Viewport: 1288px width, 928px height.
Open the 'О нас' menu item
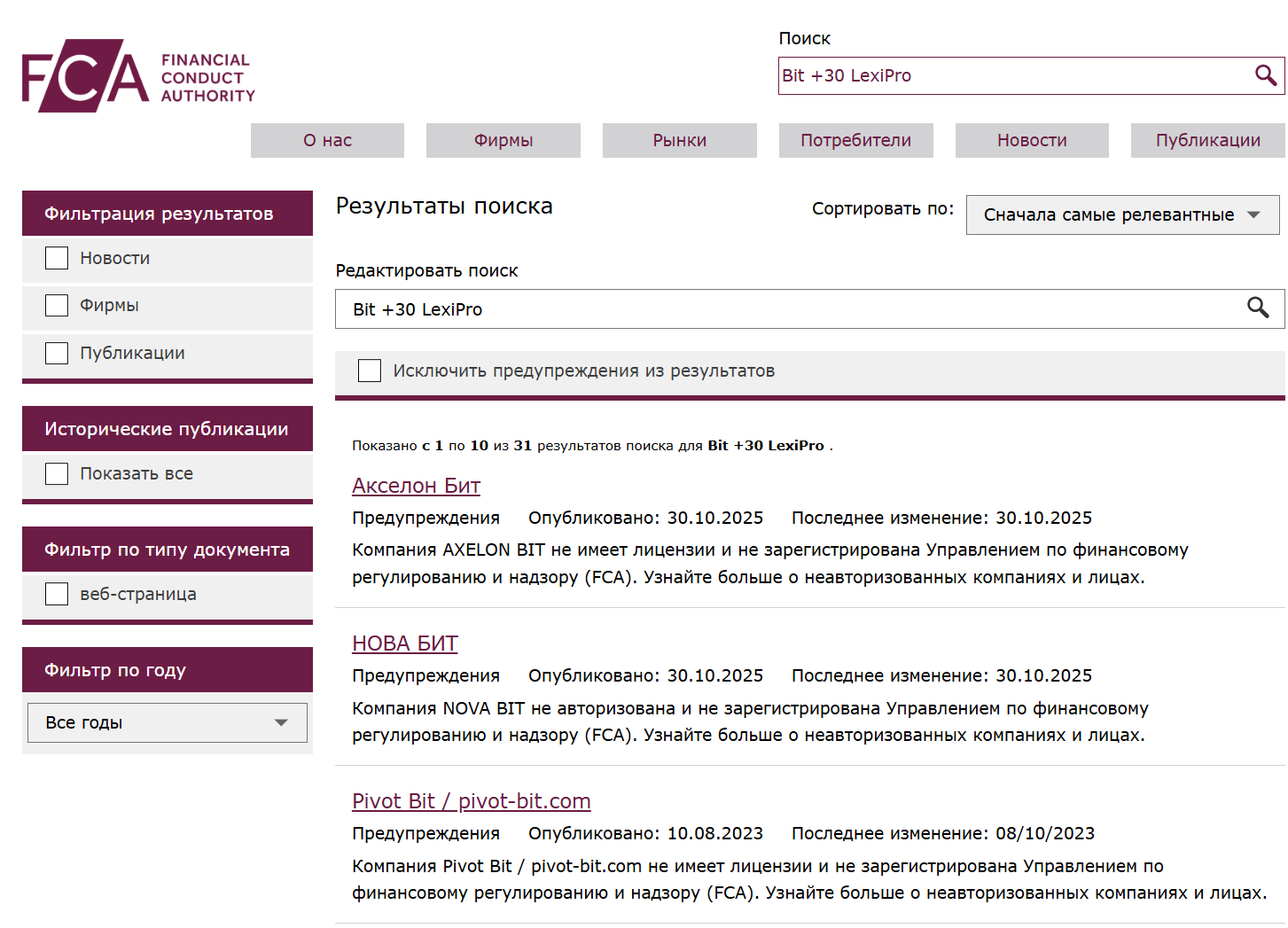click(x=327, y=140)
